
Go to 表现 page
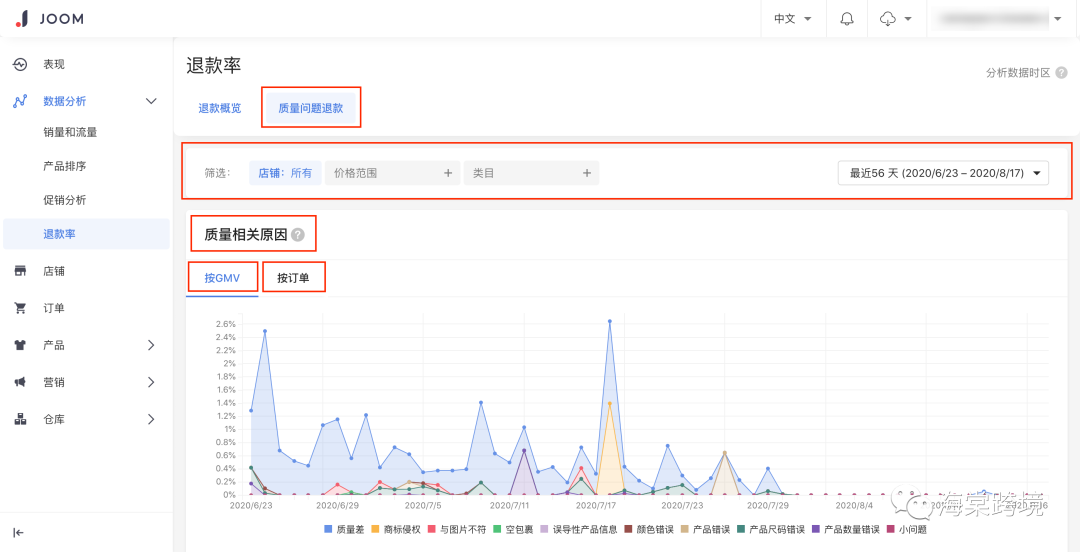tap(54, 64)
